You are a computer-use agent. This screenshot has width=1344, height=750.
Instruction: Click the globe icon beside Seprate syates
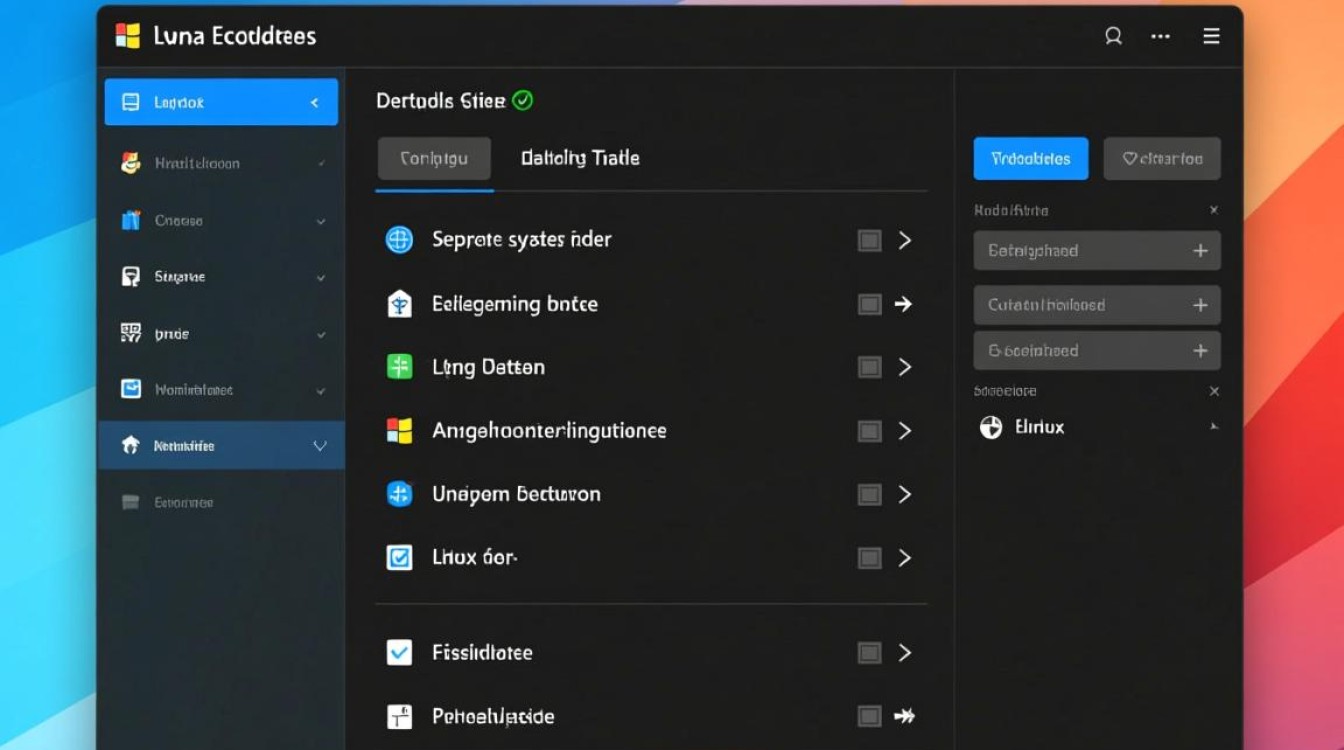(399, 240)
